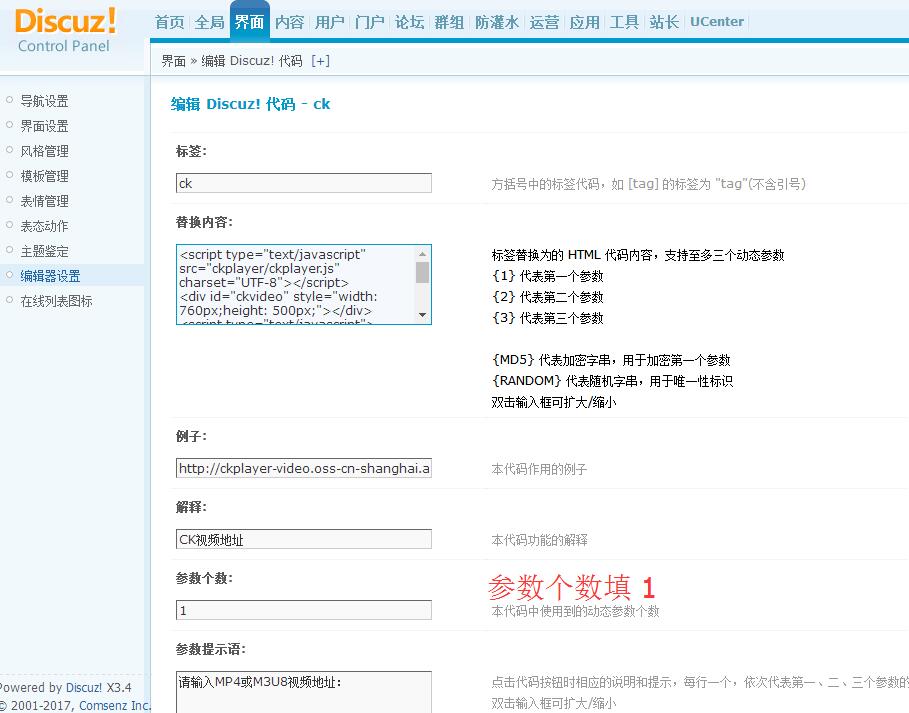This screenshot has width=909, height=713.
Task: Open the 首页 top menu
Action: click(x=169, y=22)
